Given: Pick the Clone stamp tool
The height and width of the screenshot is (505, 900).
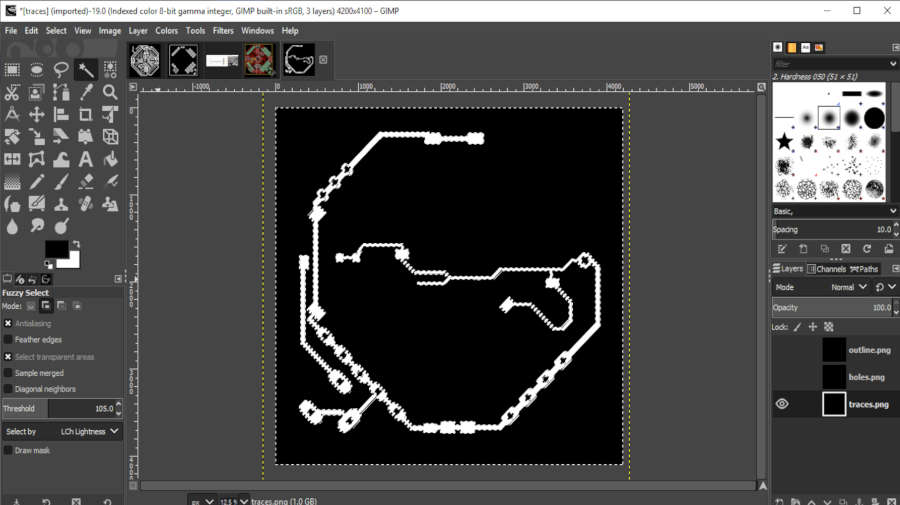Looking at the screenshot, I should click(x=61, y=204).
